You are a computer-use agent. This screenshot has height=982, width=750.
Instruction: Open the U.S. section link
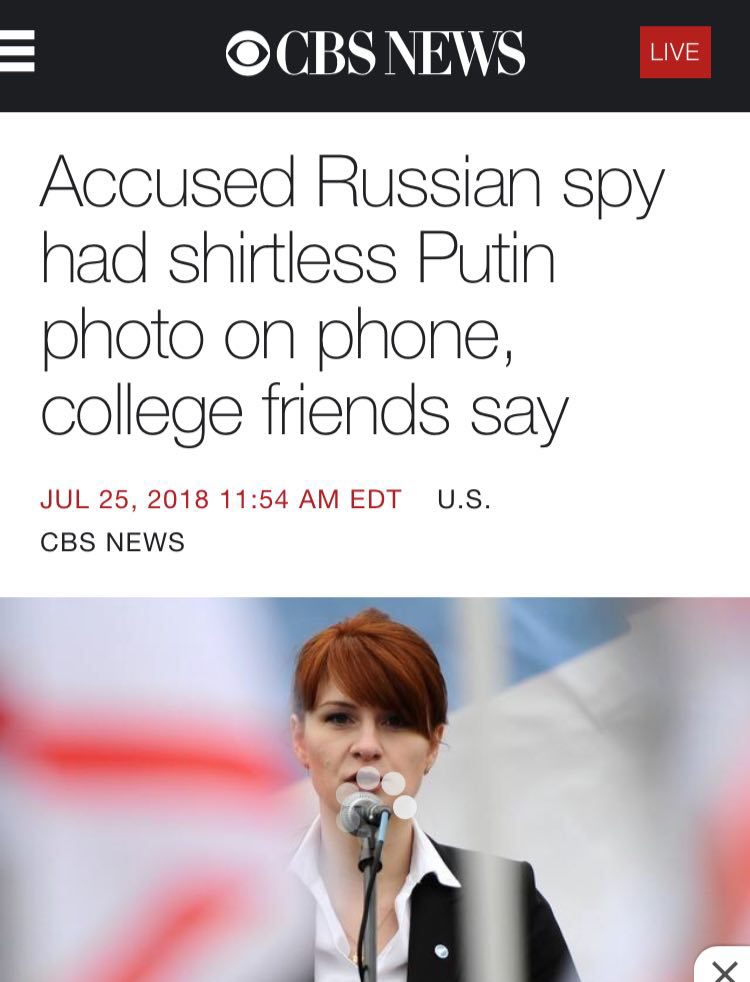[464, 499]
